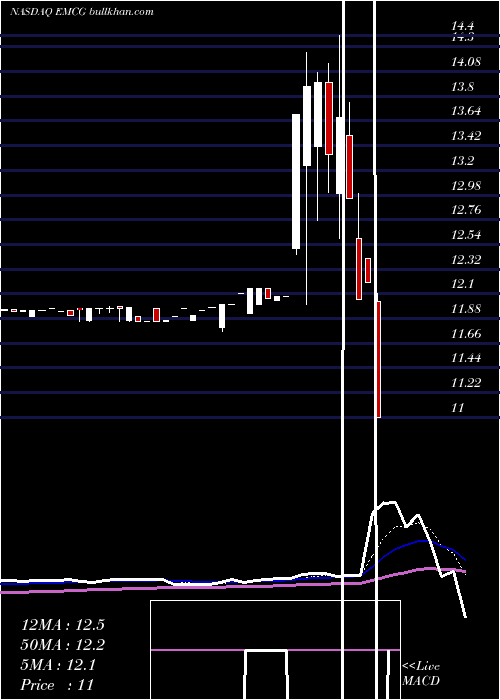Click the 12.32 price axis label
Image resolution: width=500 pixels, height=700 pixels.
(x=466, y=260)
